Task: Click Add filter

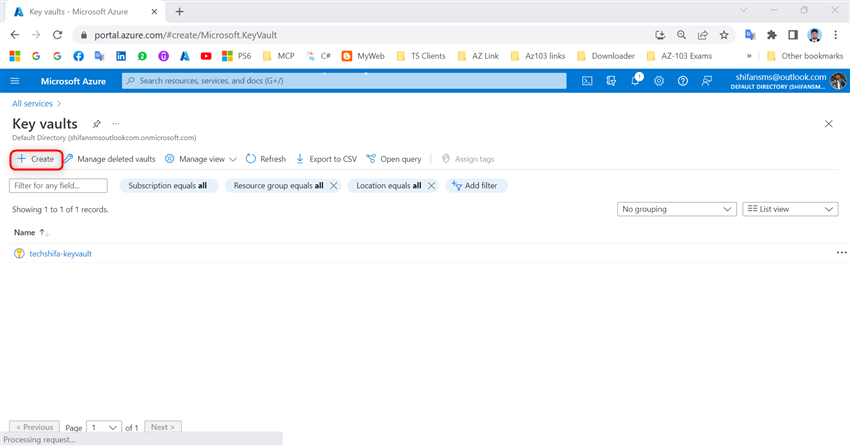Action: click(476, 185)
